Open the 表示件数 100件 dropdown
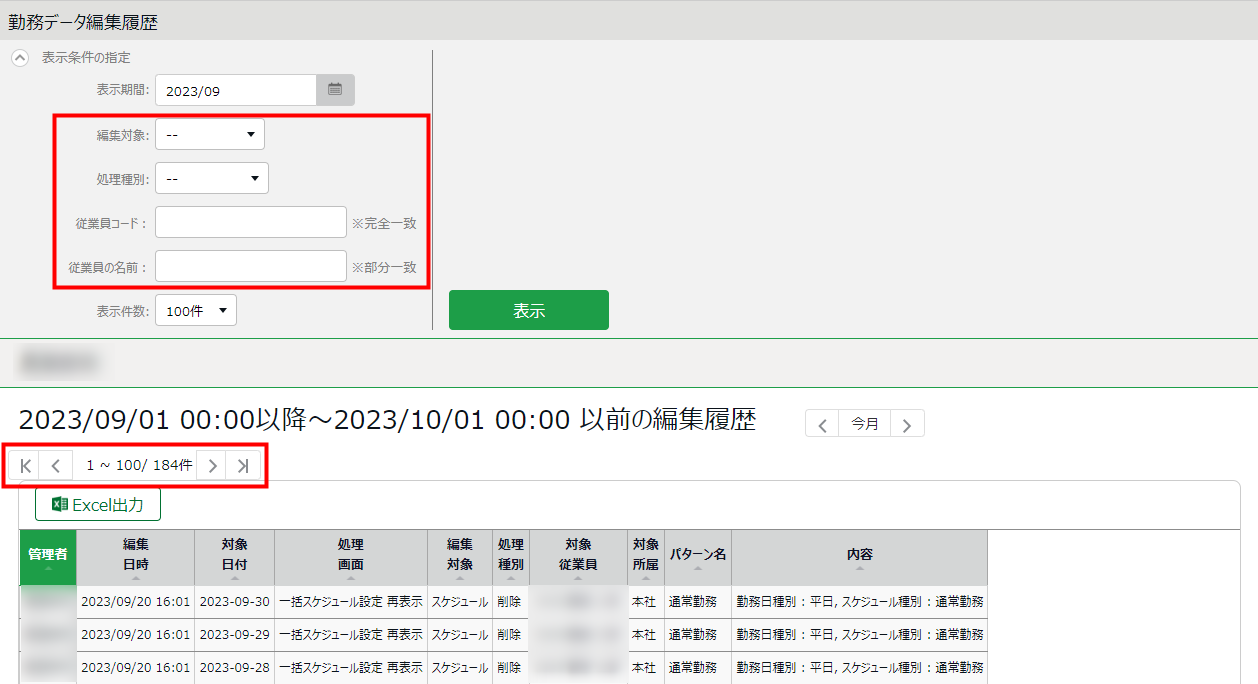Viewport: 1258px width, 684px height. [x=196, y=310]
